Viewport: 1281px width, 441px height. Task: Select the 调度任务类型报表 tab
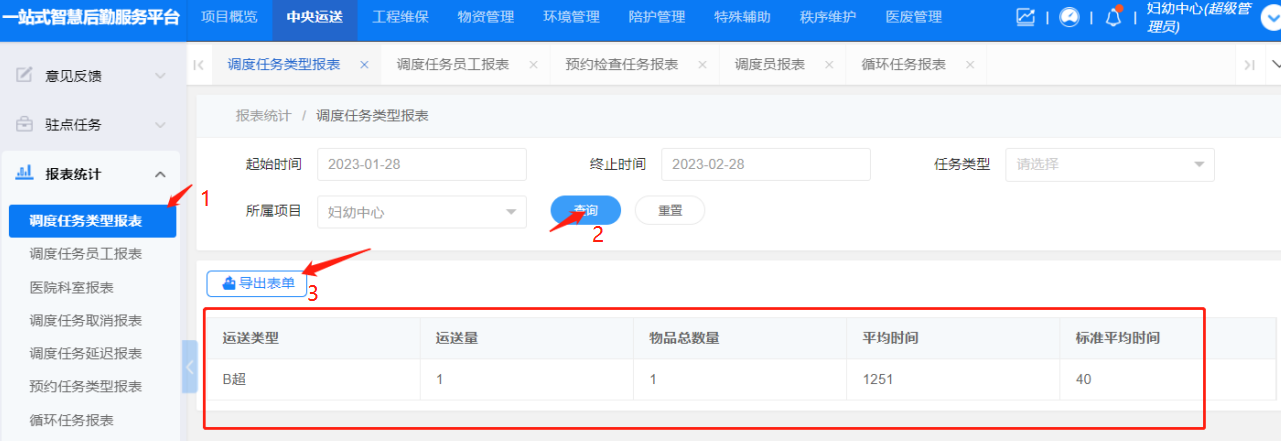284,64
